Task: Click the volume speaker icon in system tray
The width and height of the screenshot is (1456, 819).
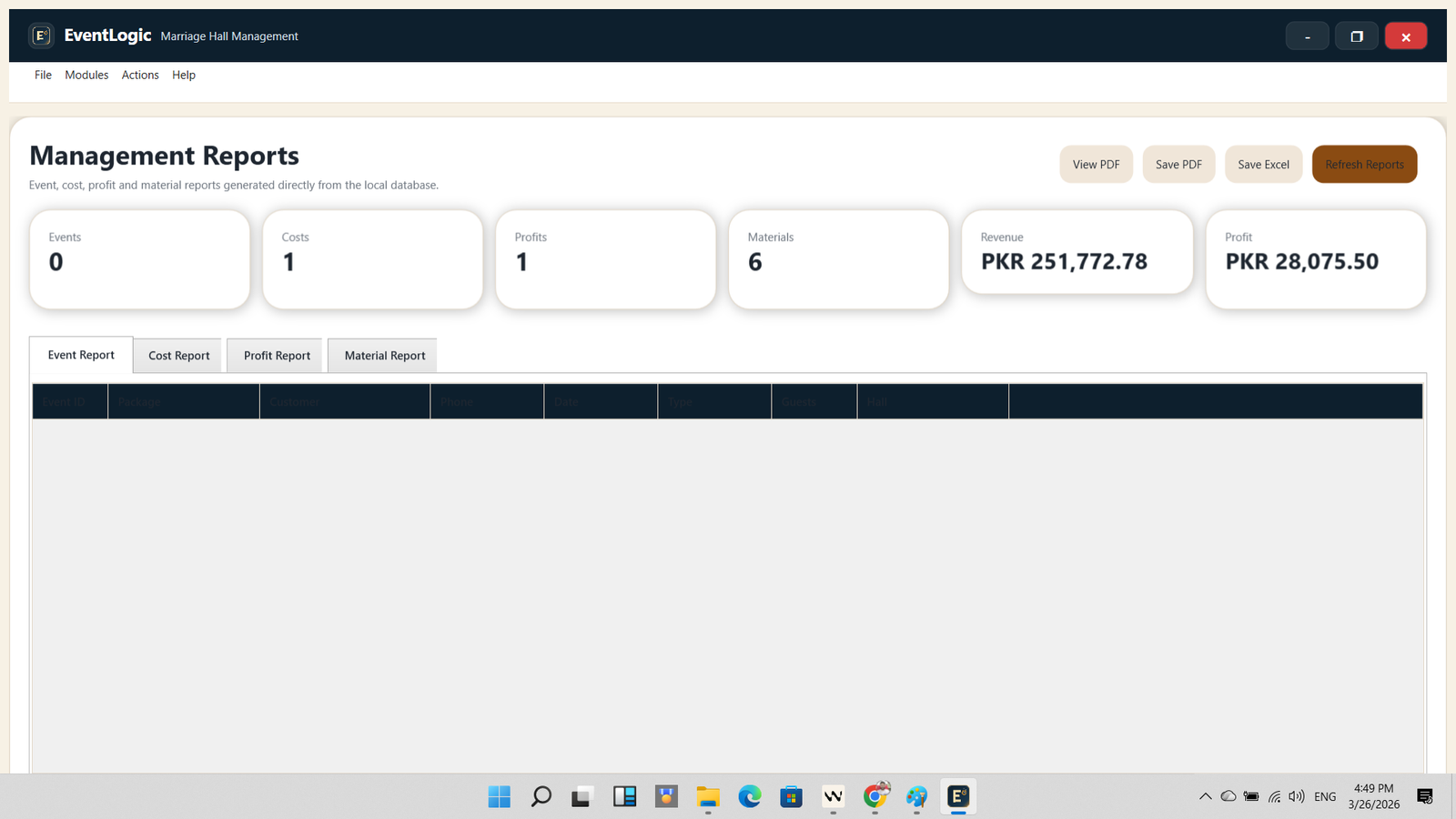Action: [x=1296, y=797]
